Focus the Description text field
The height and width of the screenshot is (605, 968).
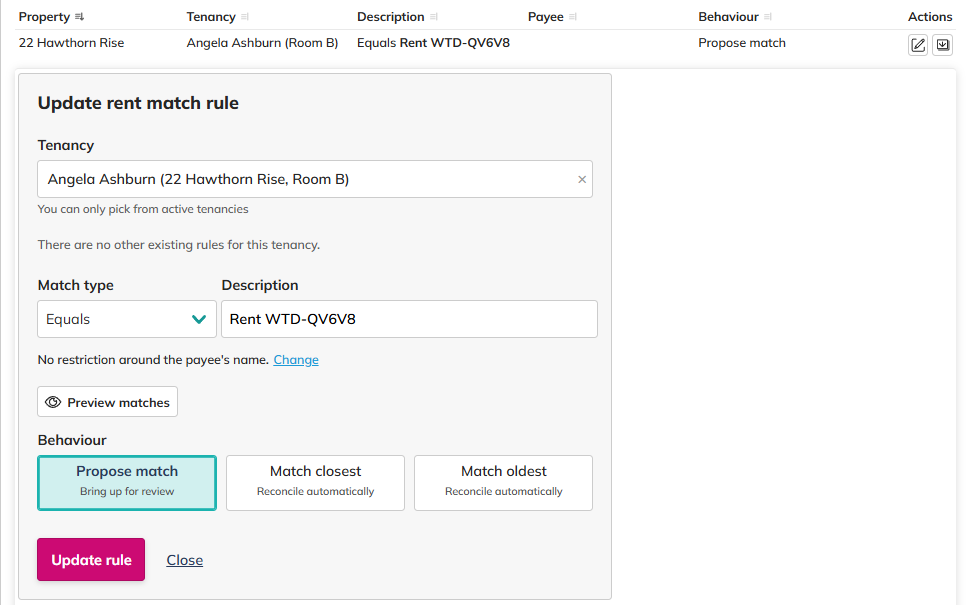pos(409,320)
